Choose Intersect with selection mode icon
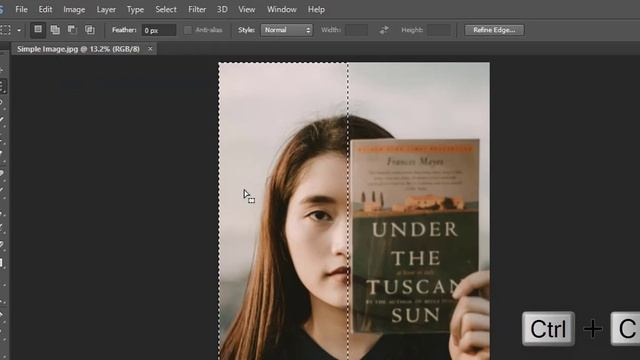640x360 pixels. coord(89,30)
